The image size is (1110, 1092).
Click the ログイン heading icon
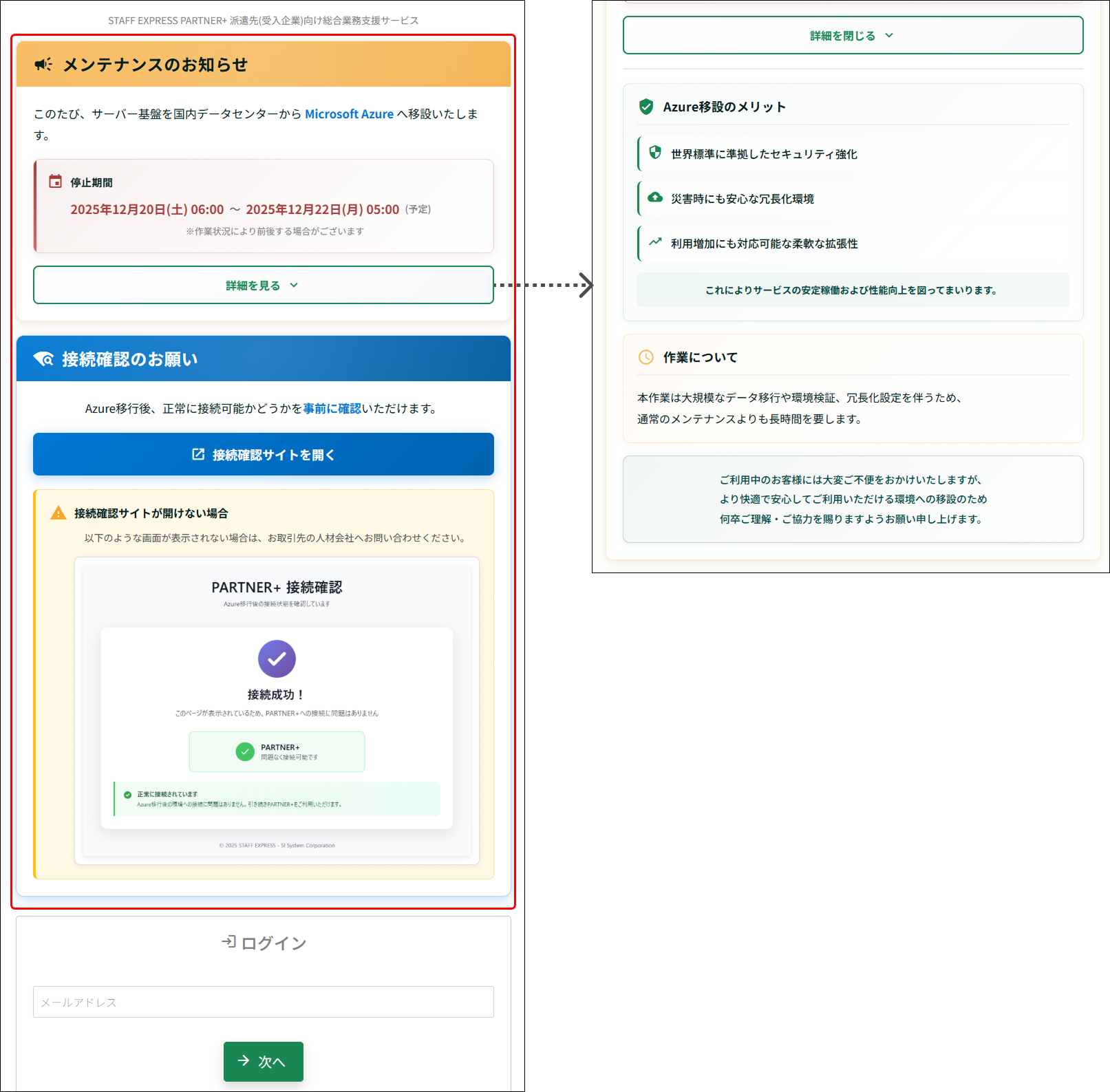point(228,942)
